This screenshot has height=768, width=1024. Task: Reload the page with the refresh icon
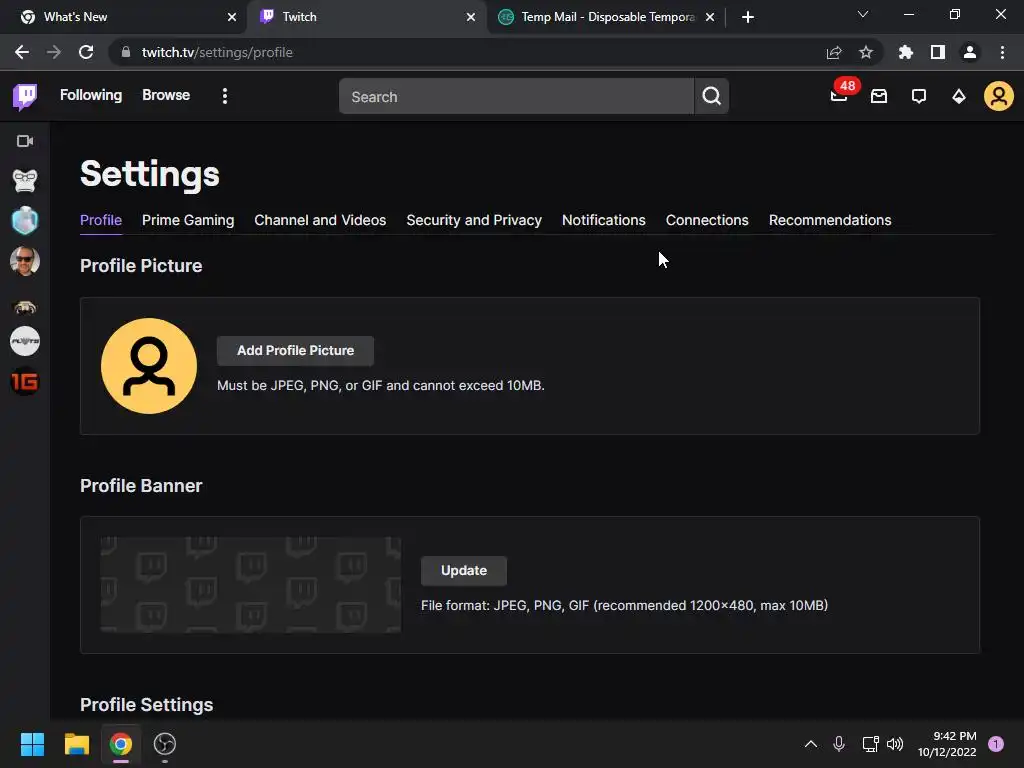click(x=86, y=52)
